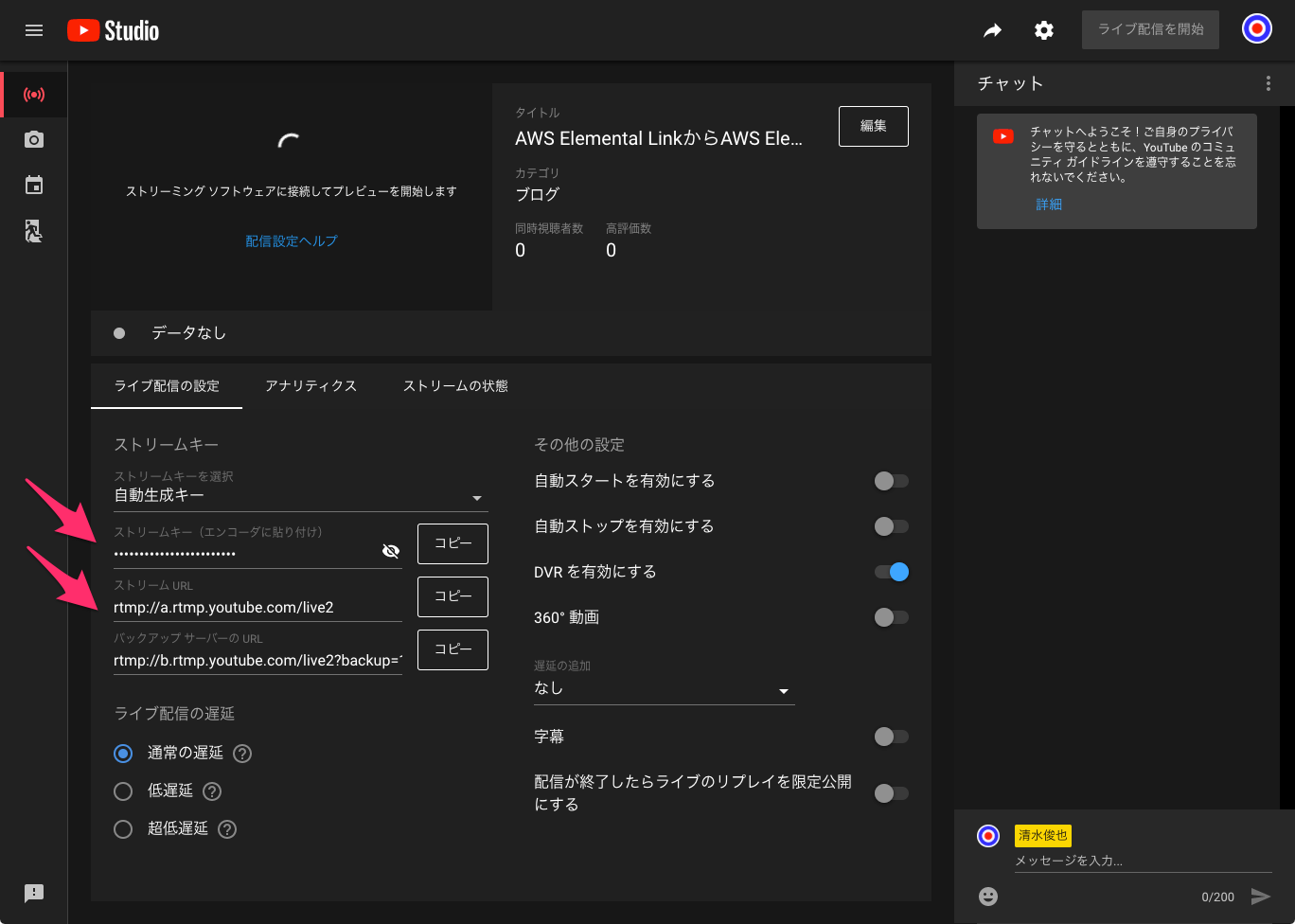Copy the stream key
The image size is (1295, 924).
pos(452,543)
